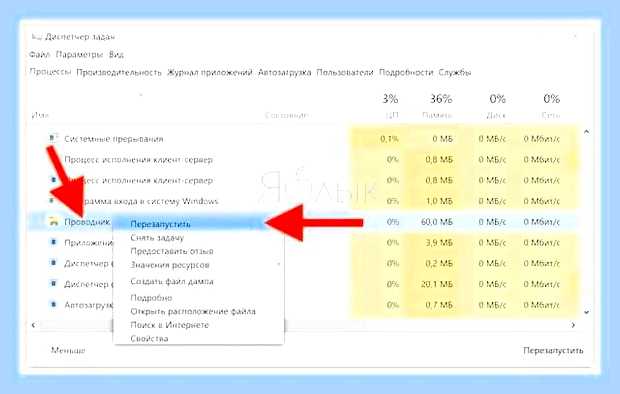The image size is (620, 394).
Task: Click the left arrow of the horizontal scrollbar
Action: [x=34, y=325]
